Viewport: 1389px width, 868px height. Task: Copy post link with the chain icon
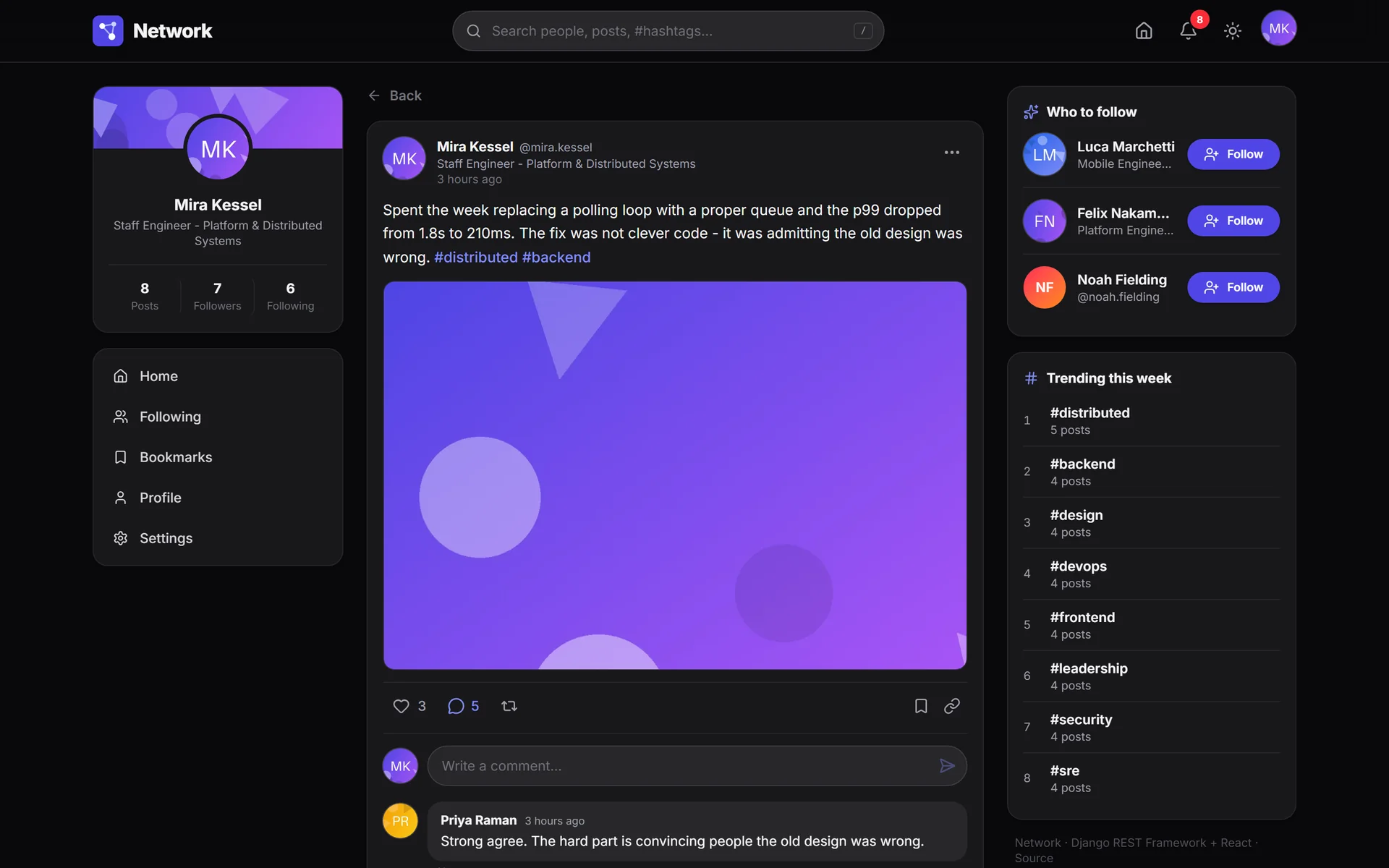[952, 706]
